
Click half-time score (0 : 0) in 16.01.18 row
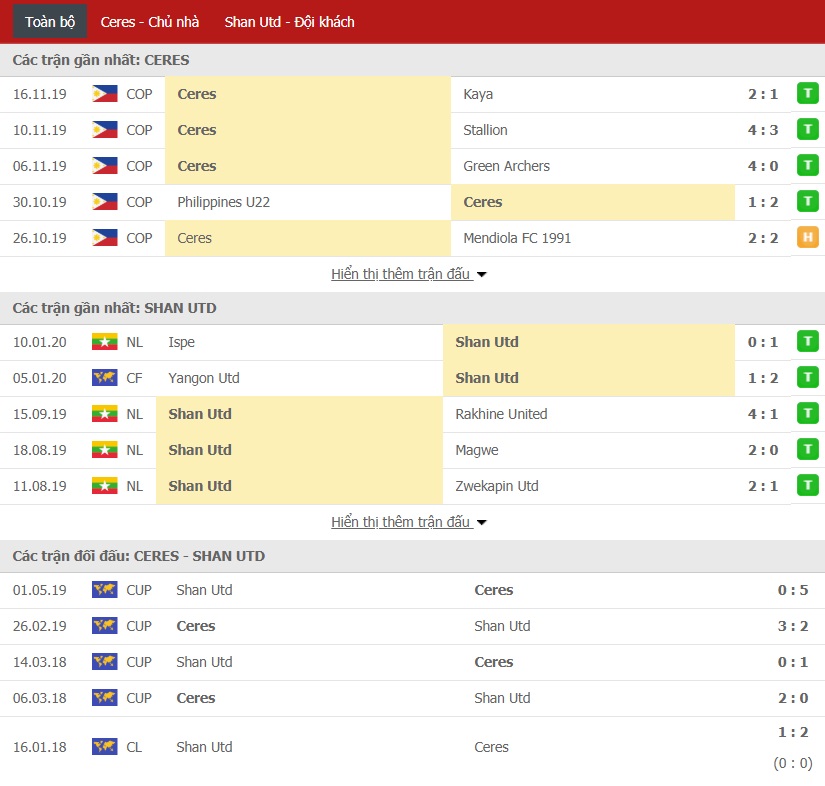793,763
